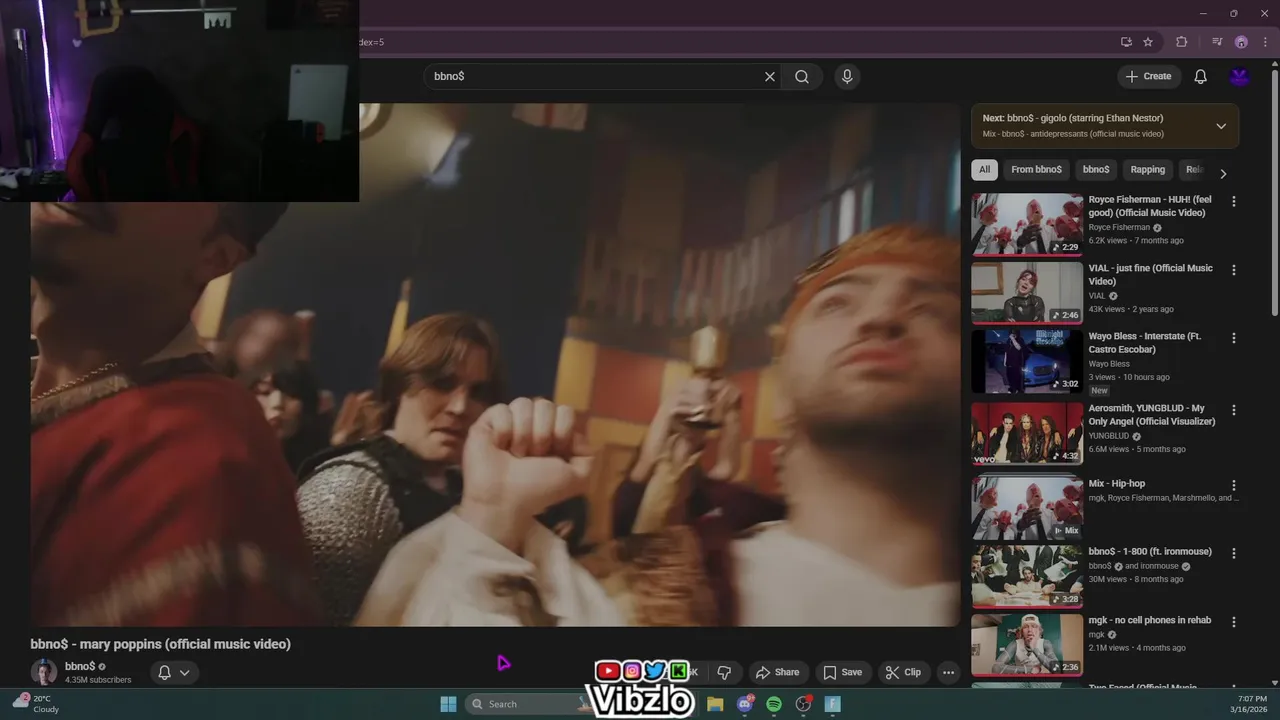Start voice search with microphone
Image resolution: width=1280 pixels, height=720 pixels.
(847, 77)
